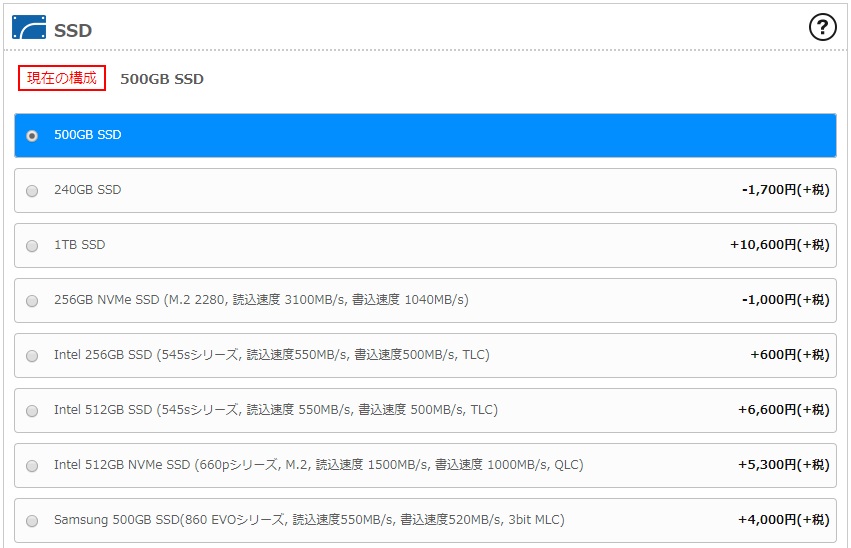Click the +5,300円 price for Intel NVMe

coord(783,465)
